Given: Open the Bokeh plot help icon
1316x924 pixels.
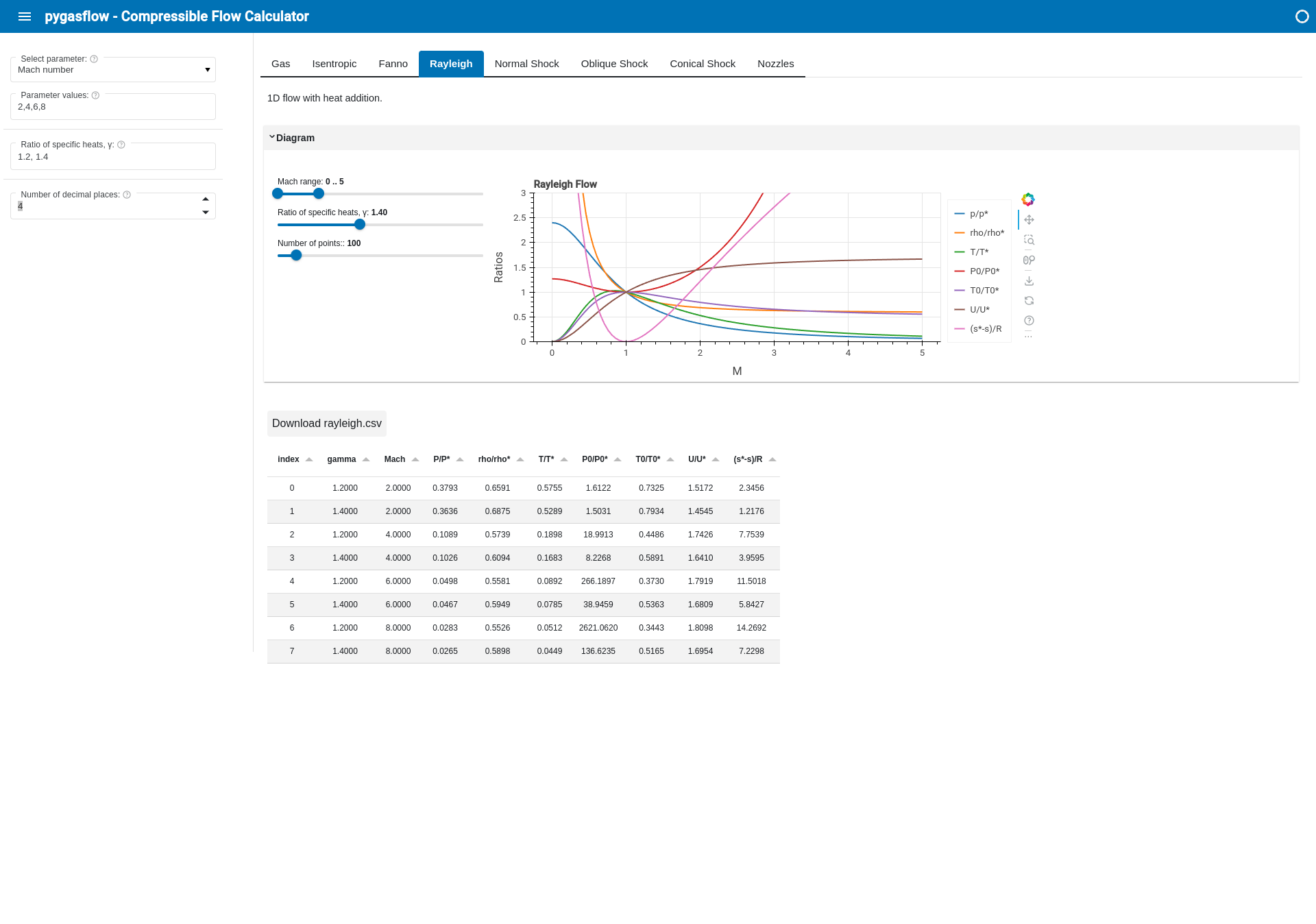Looking at the screenshot, I should (x=1029, y=320).
